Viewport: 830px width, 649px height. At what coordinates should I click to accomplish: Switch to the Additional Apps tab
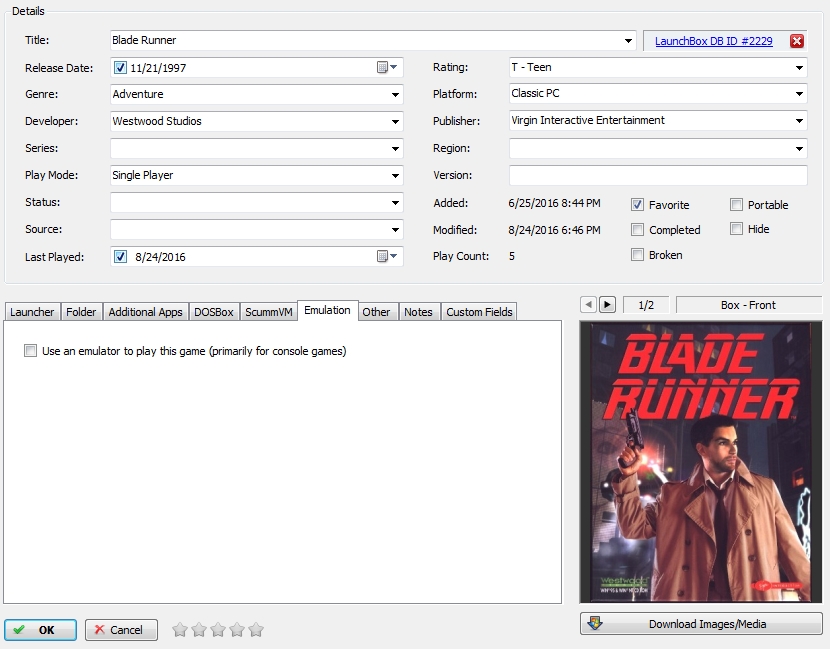[146, 312]
